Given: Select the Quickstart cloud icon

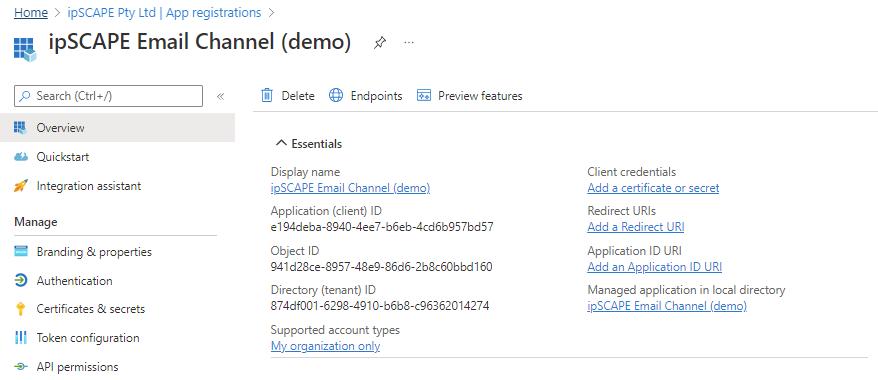Looking at the screenshot, I should click(x=21, y=157).
